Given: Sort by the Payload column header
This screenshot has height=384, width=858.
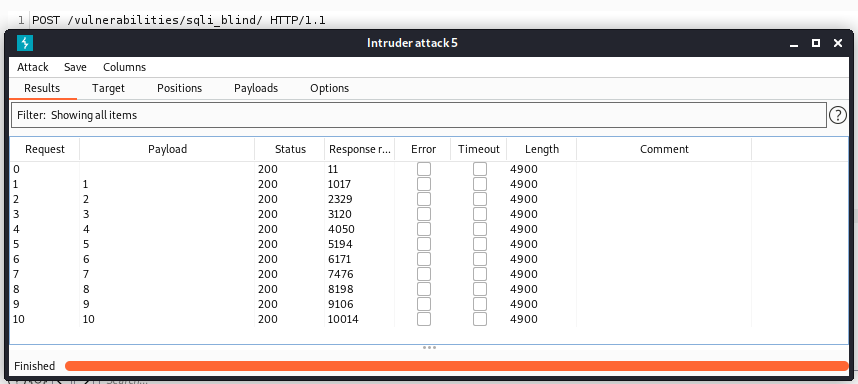Looking at the screenshot, I should (167, 149).
